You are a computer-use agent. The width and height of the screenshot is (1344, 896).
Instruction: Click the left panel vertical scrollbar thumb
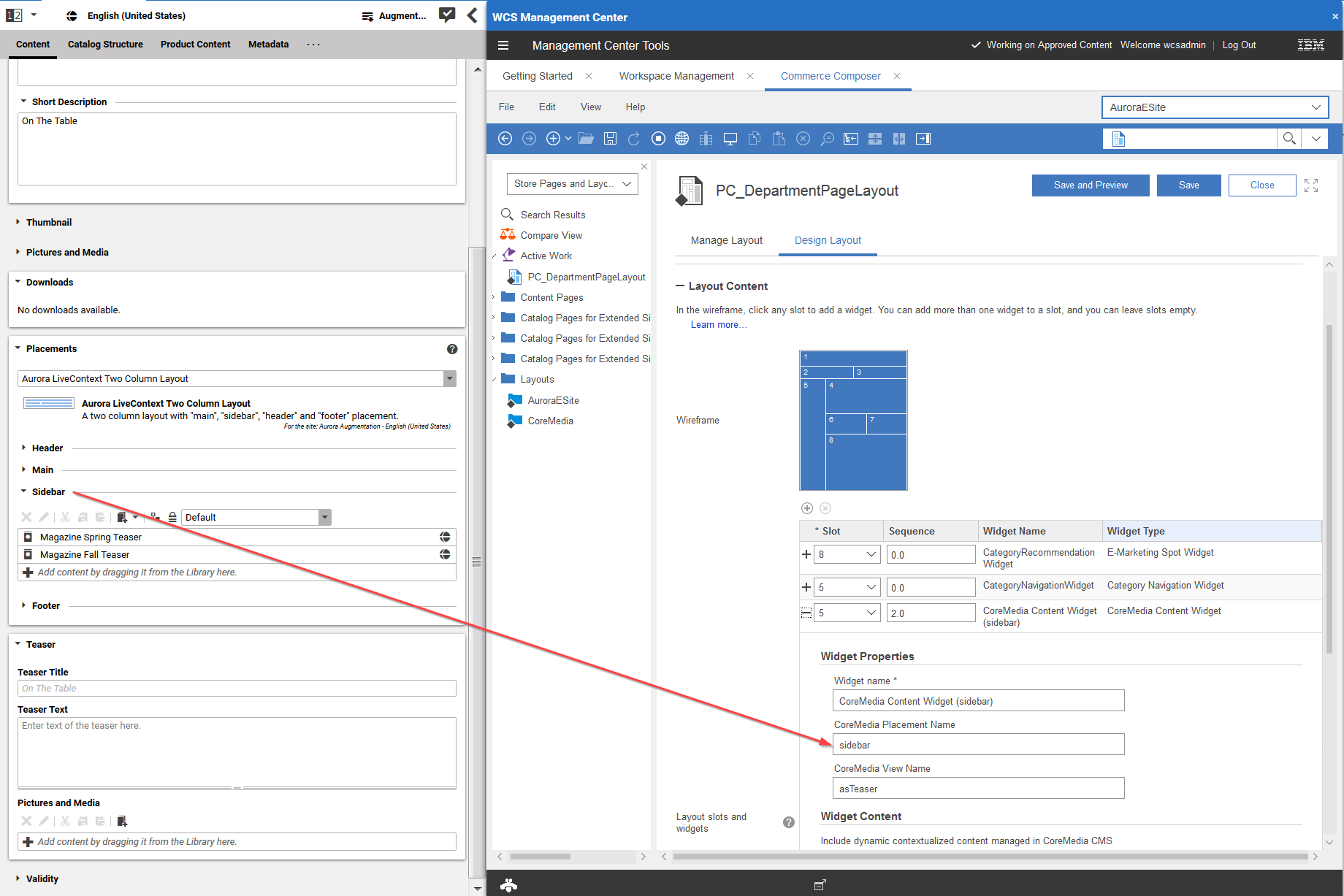[x=477, y=562]
